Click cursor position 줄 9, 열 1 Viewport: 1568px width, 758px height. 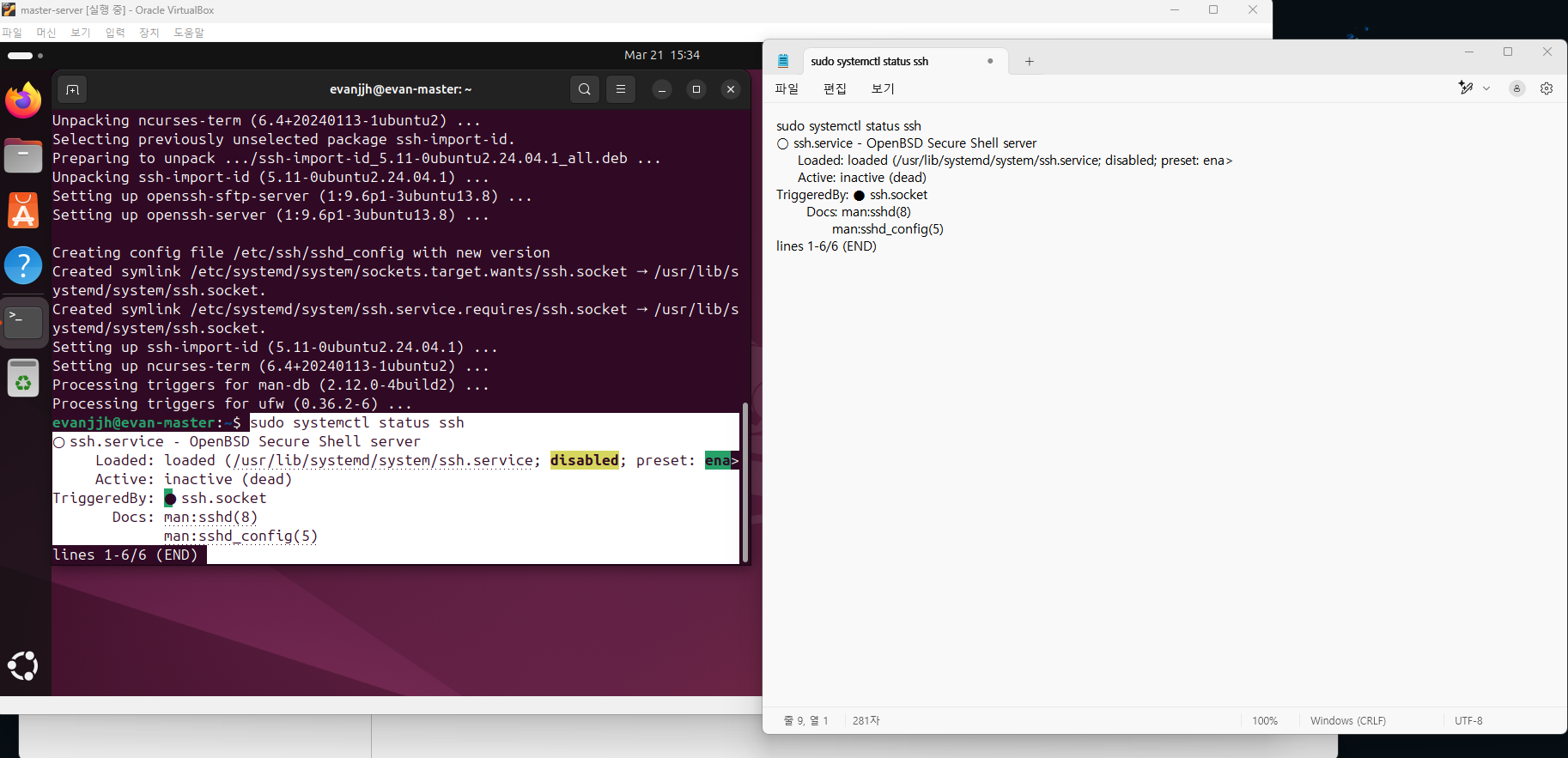pyautogui.click(x=806, y=721)
